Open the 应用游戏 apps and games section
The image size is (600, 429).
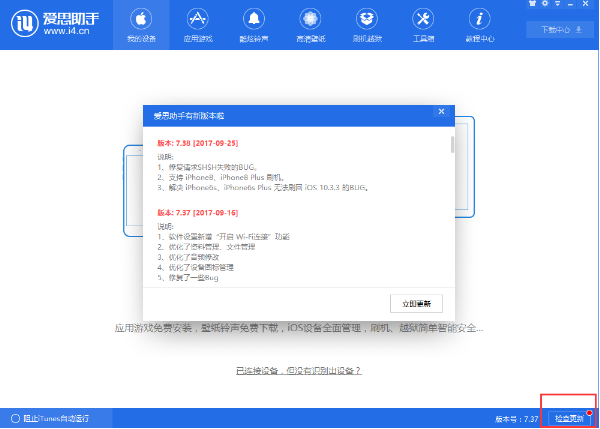(x=197, y=25)
